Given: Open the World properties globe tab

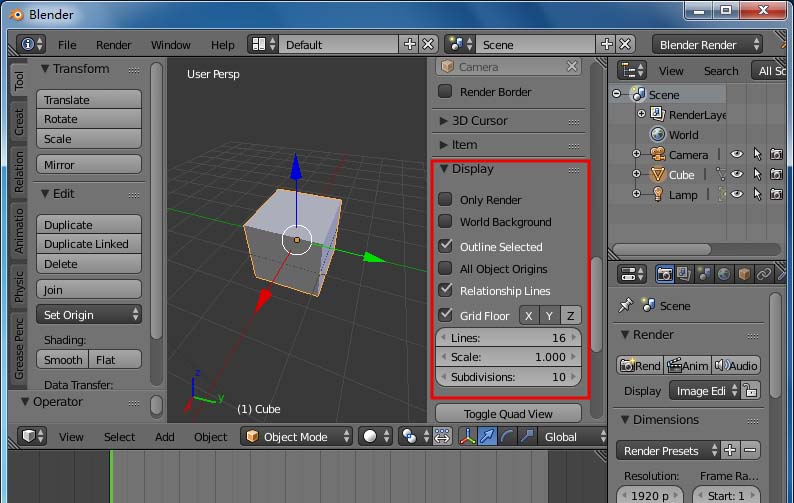Looking at the screenshot, I should click(724, 273).
